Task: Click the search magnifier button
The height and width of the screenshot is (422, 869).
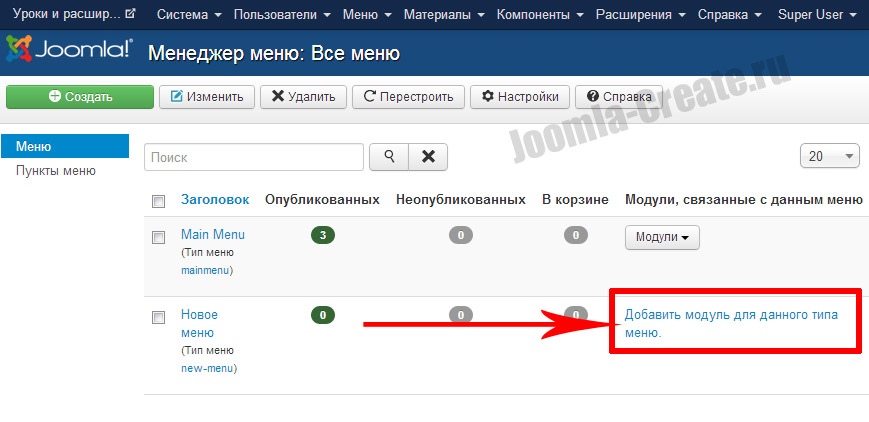Action: [389, 157]
